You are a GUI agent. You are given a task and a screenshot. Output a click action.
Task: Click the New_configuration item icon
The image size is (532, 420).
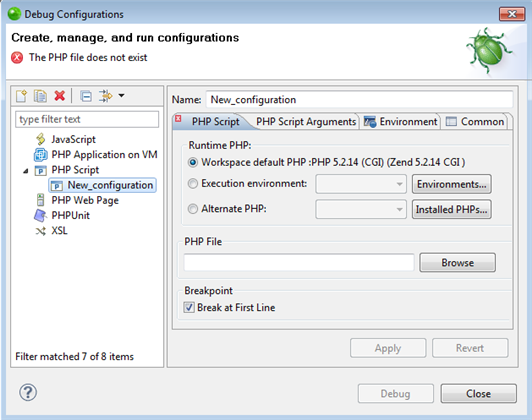pyautogui.click(x=57, y=186)
